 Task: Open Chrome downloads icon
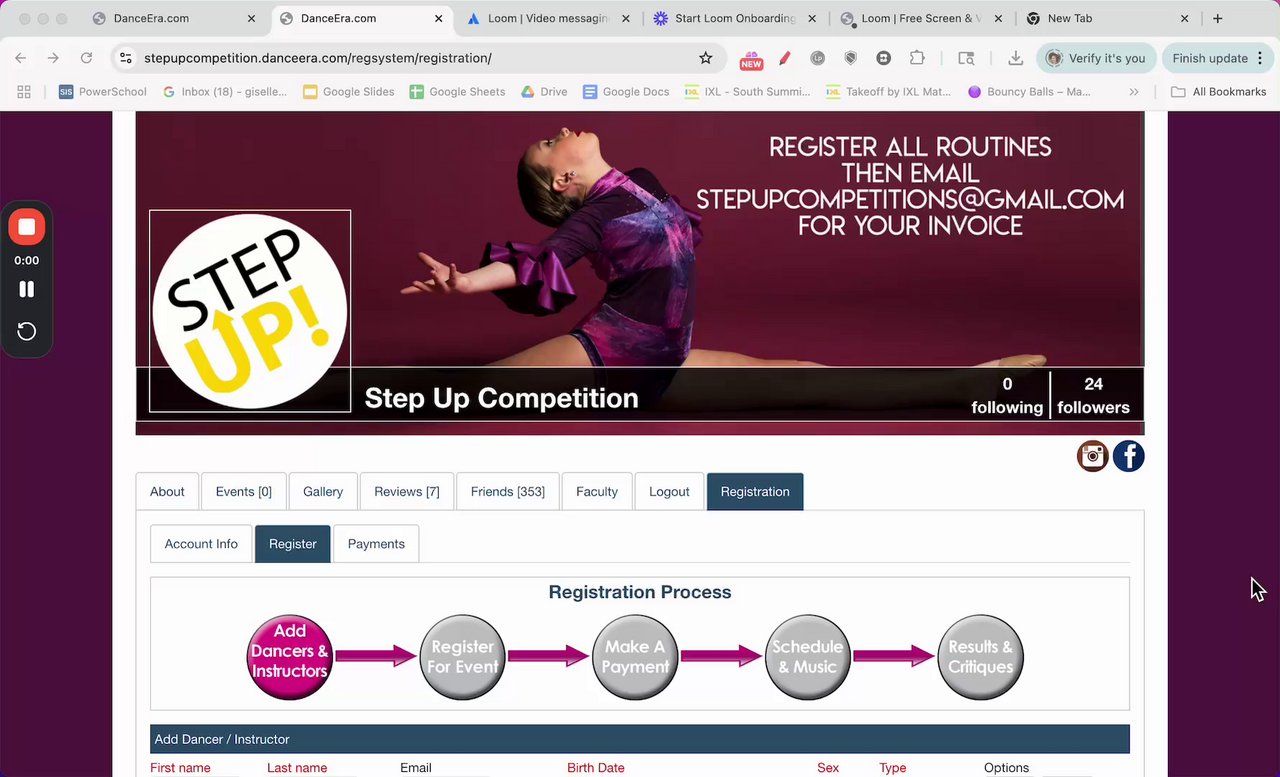point(1015,58)
